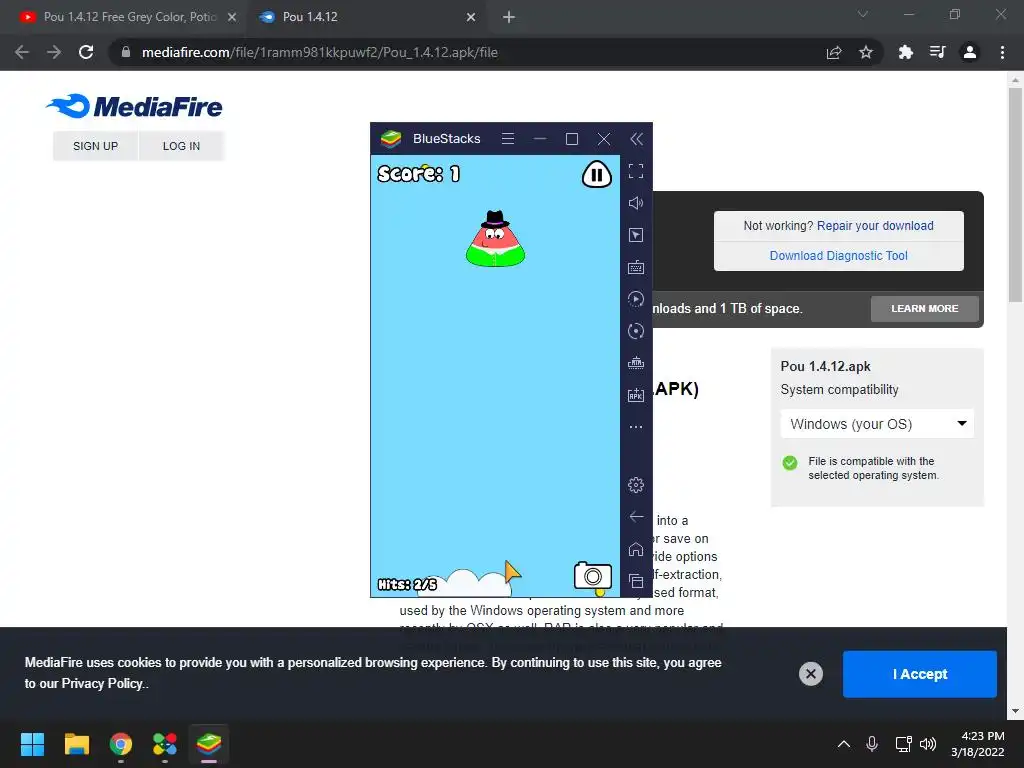The image size is (1024, 768).
Task: Select the MediaFire Pou 1.4.12 tab
Action: 366,17
